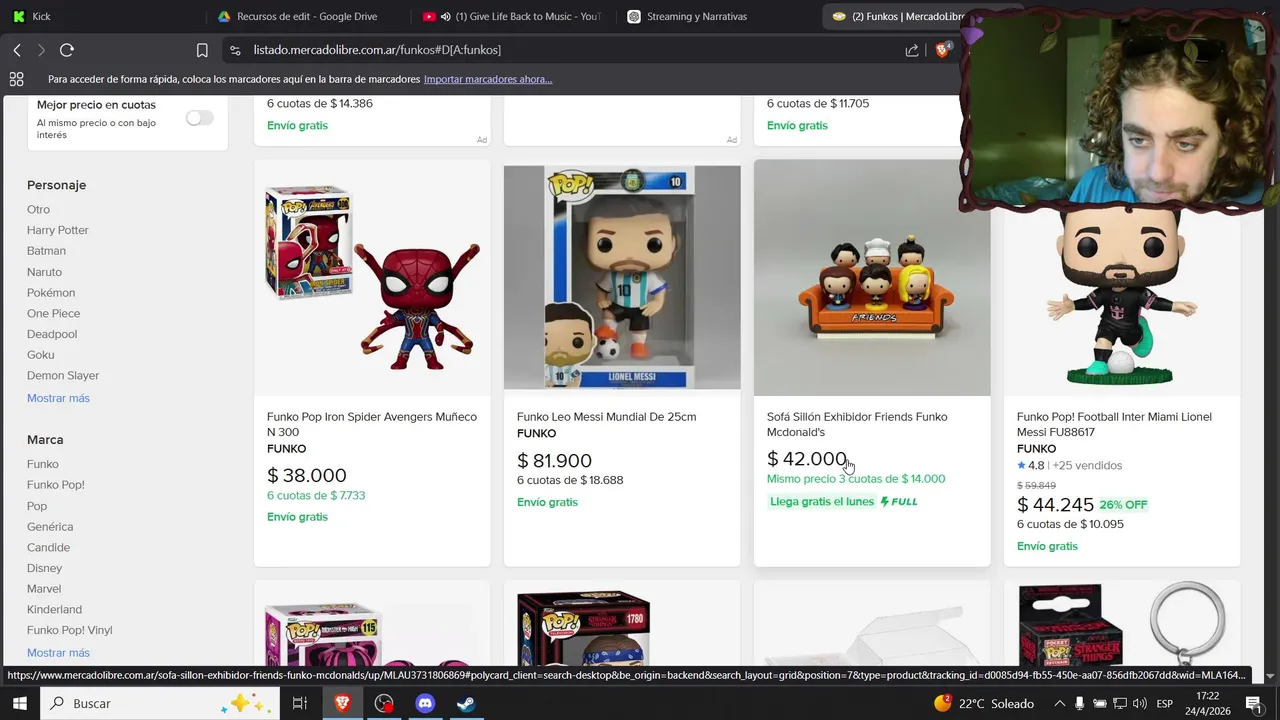Open the weather widget showing 22°C Soleado
Viewport: 1280px width, 720px height.
click(x=984, y=703)
